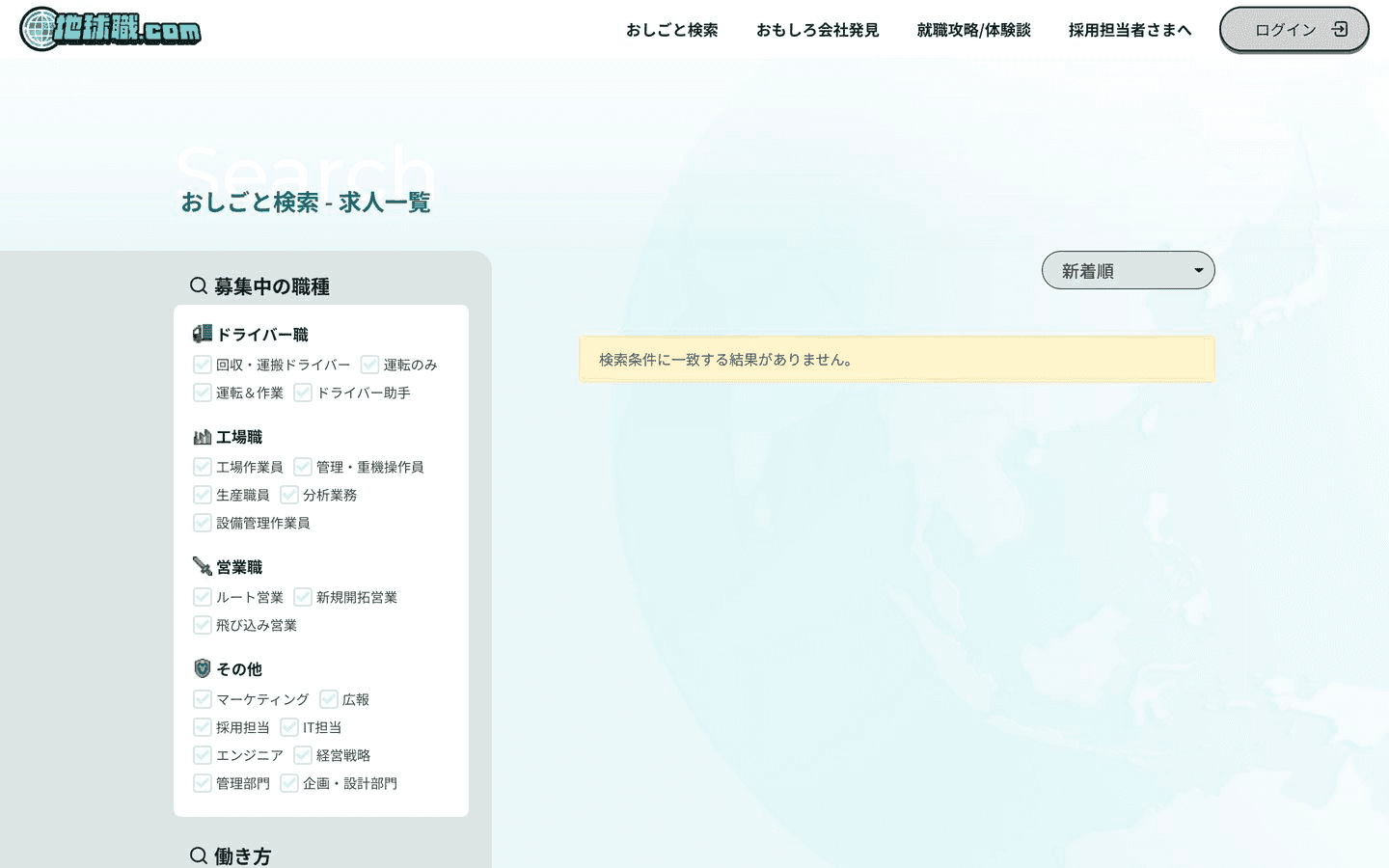The height and width of the screenshot is (868, 1389).
Task: Select the 広報 checkbox
Action: click(x=329, y=699)
